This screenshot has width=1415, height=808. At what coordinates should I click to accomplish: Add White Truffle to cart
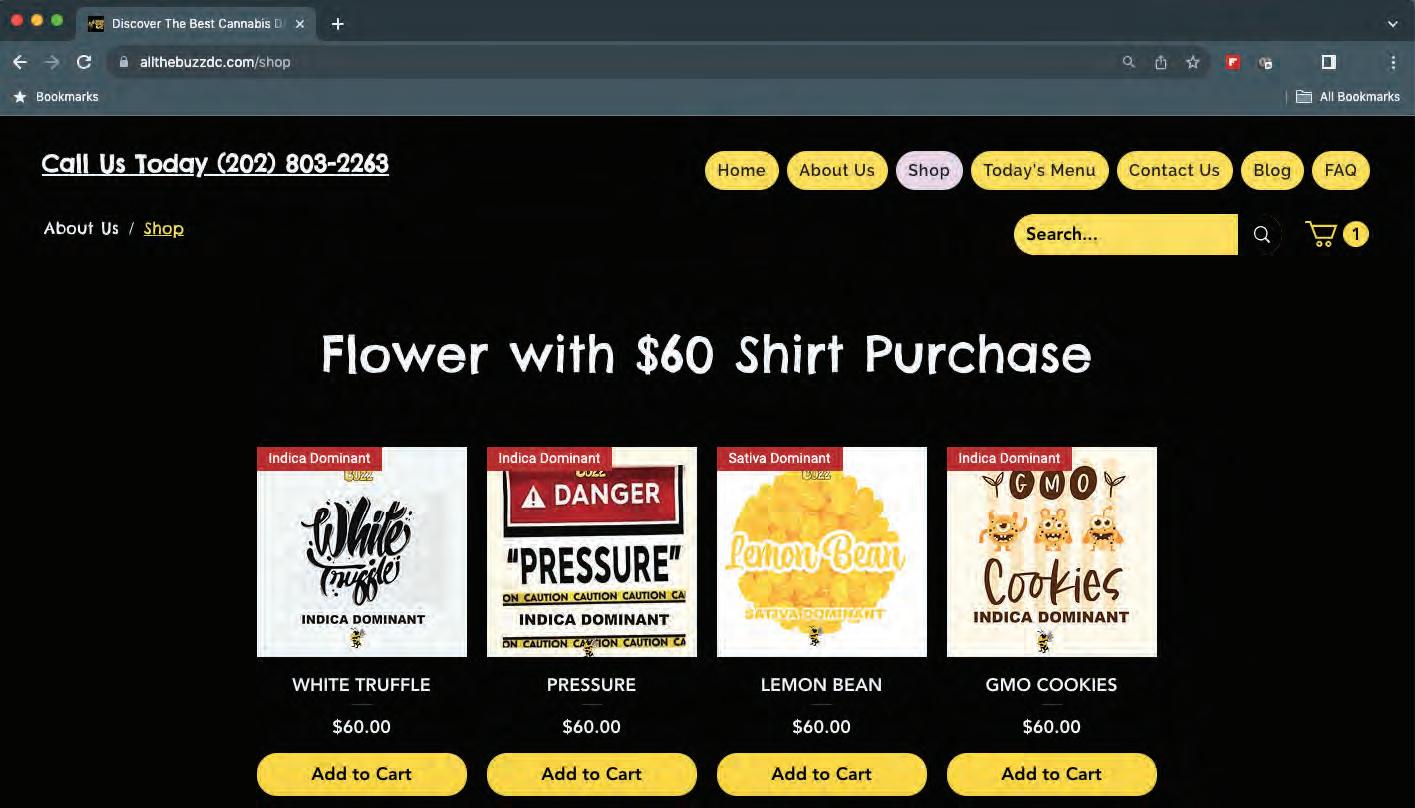362,774
